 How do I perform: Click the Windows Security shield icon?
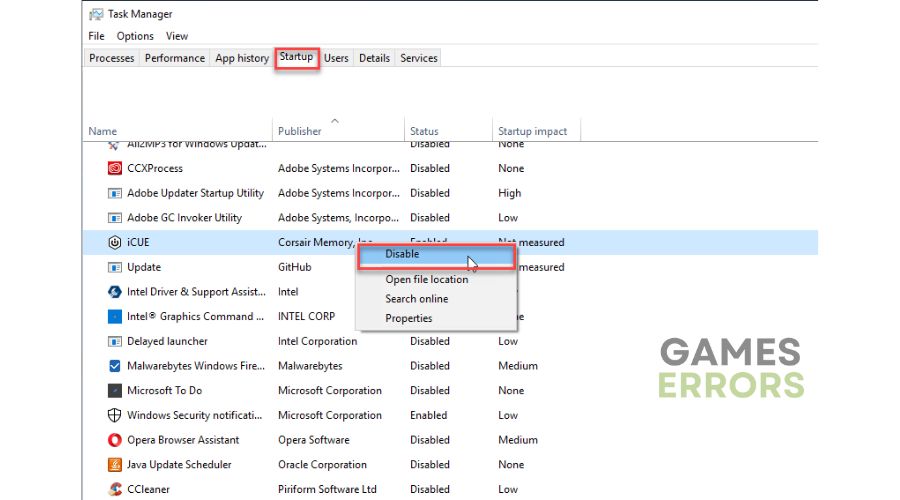click(115, 415)
